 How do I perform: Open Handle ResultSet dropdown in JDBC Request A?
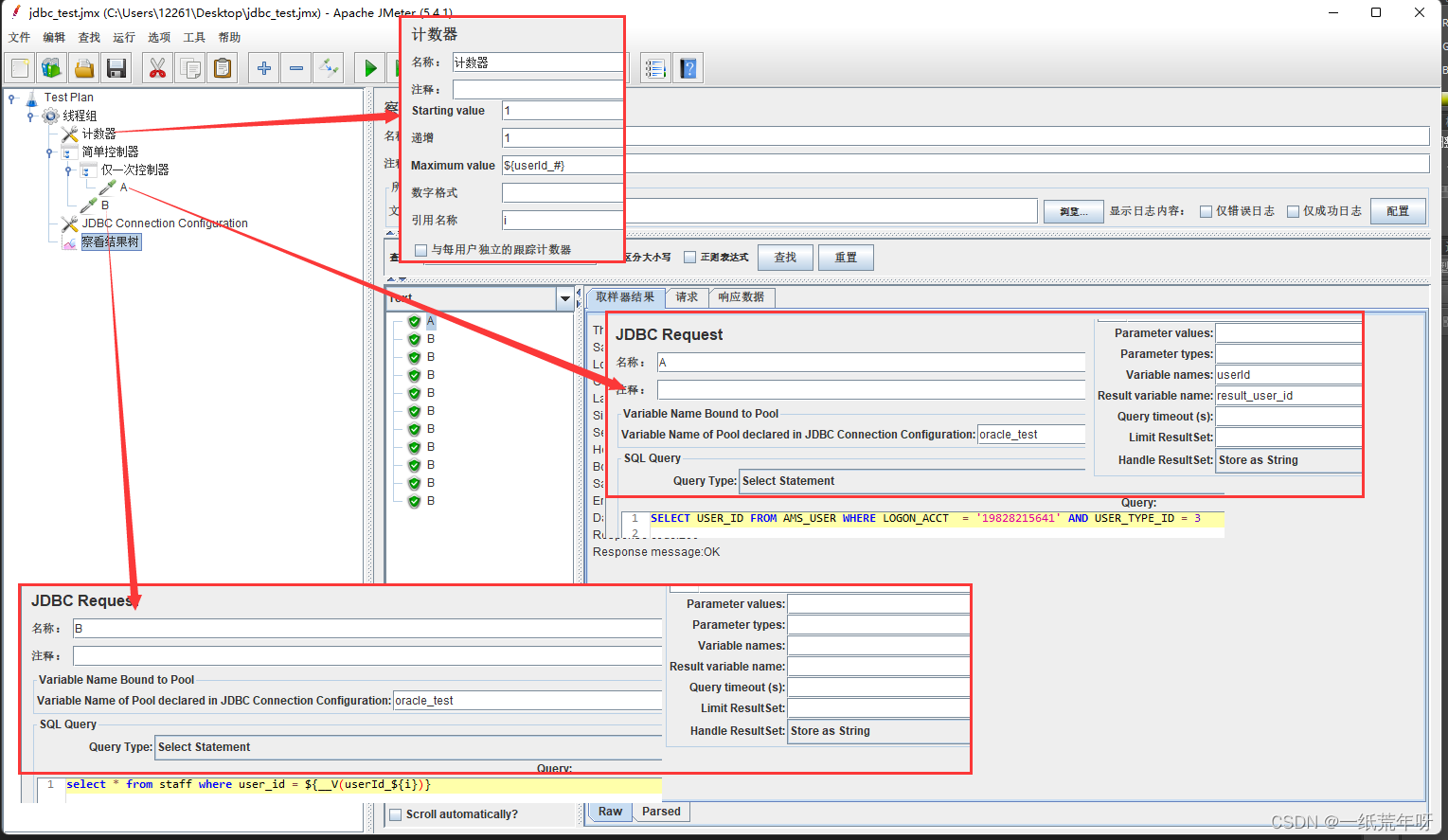tap(1289, 460)
